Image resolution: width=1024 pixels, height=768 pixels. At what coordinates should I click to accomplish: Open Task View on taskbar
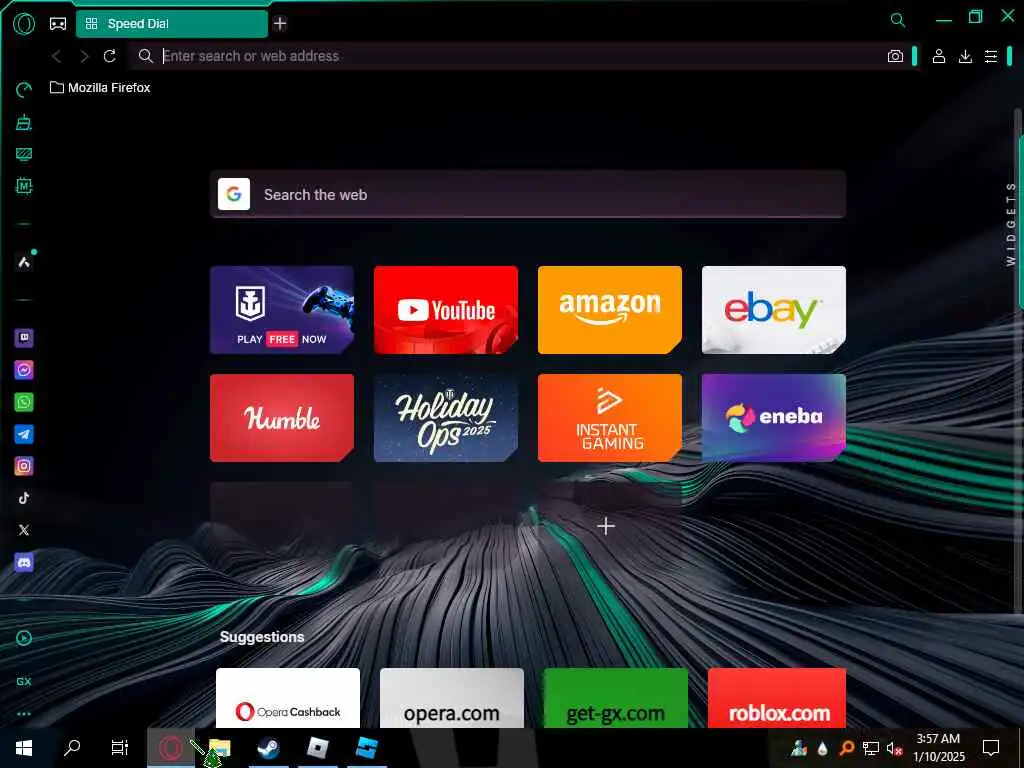click(120, 748)
